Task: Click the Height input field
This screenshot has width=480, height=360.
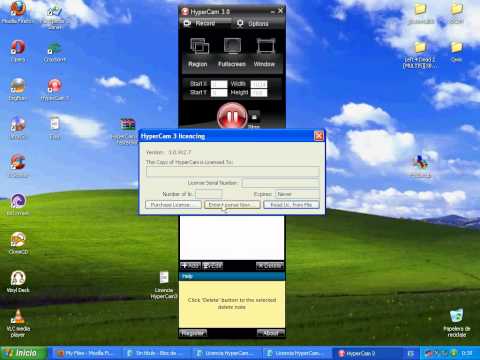Action: (x=259, y=92)
